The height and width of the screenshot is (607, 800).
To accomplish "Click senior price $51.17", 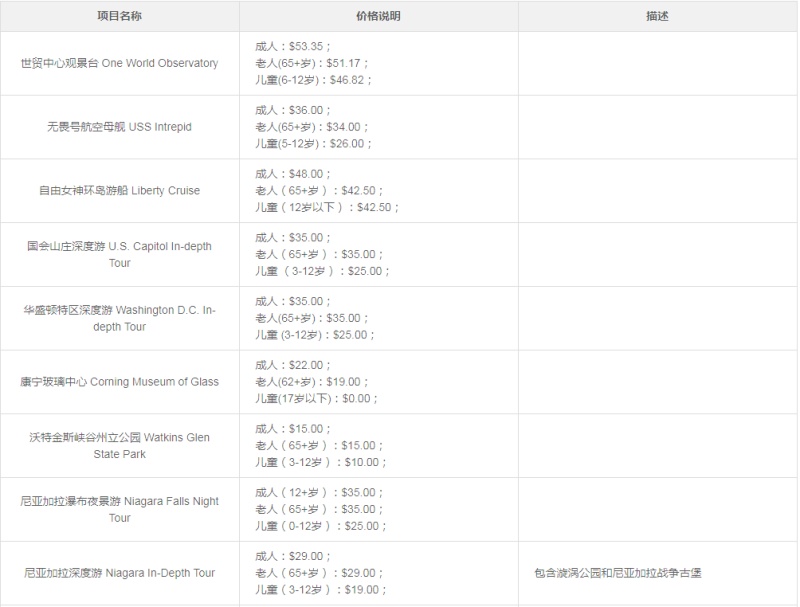I will [343, 63].
